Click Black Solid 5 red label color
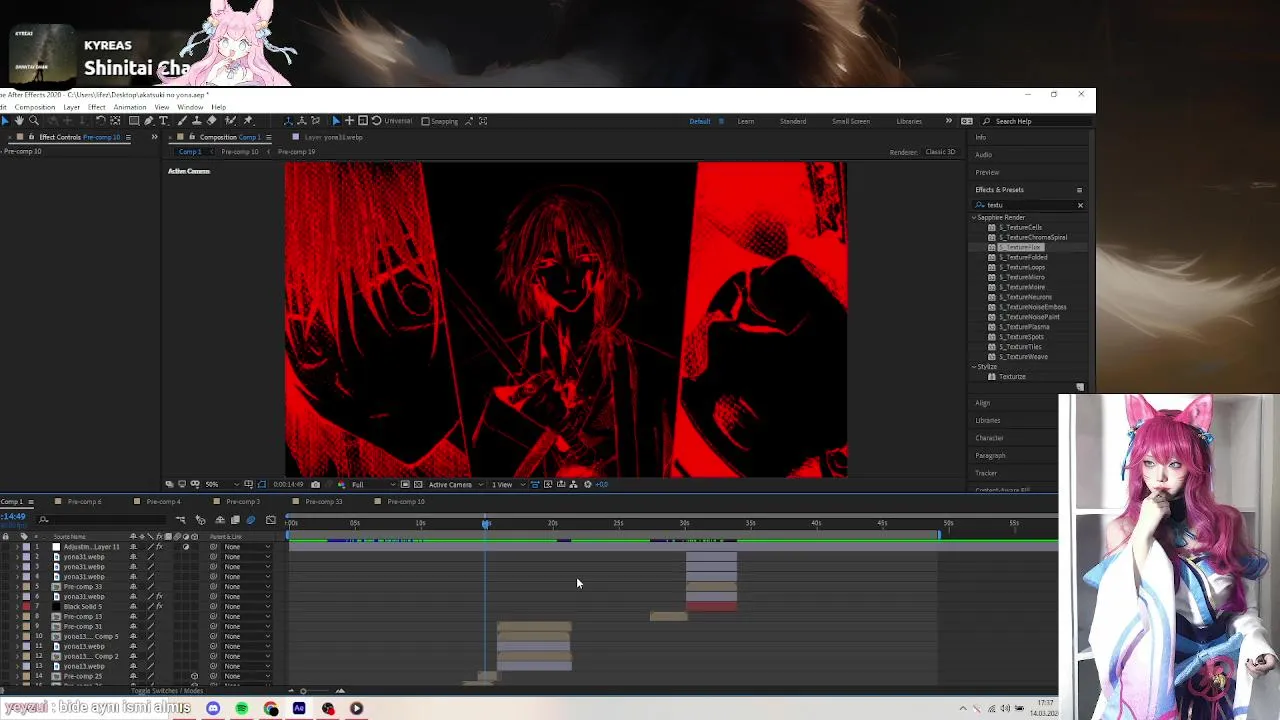Image resolution: width=1280 pixels, height=720 pixels. pyautogui.click(x=26, y=607)
